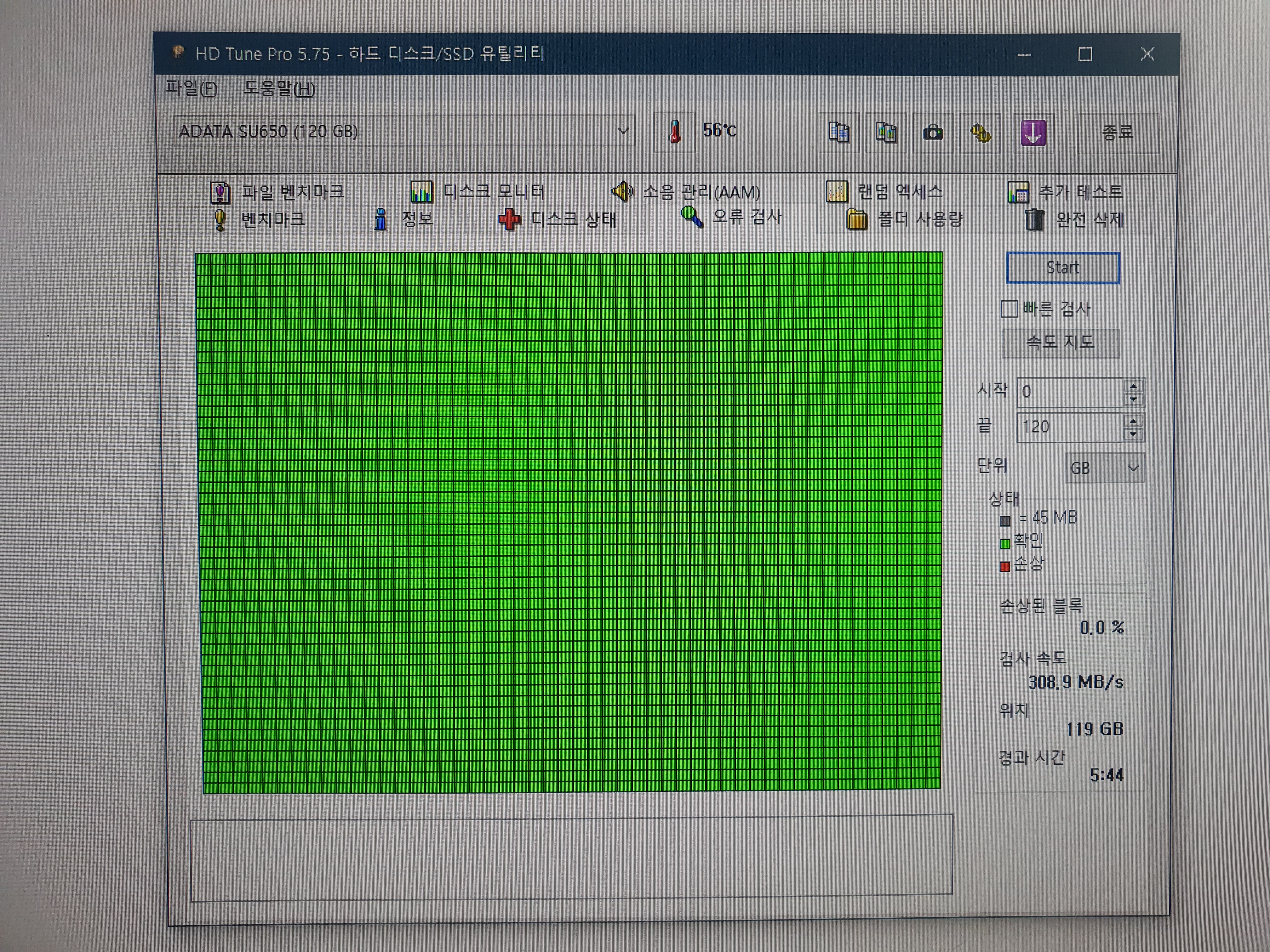
Task: Switch to the 디스크 모니터 tab
Action: (477, 191)
